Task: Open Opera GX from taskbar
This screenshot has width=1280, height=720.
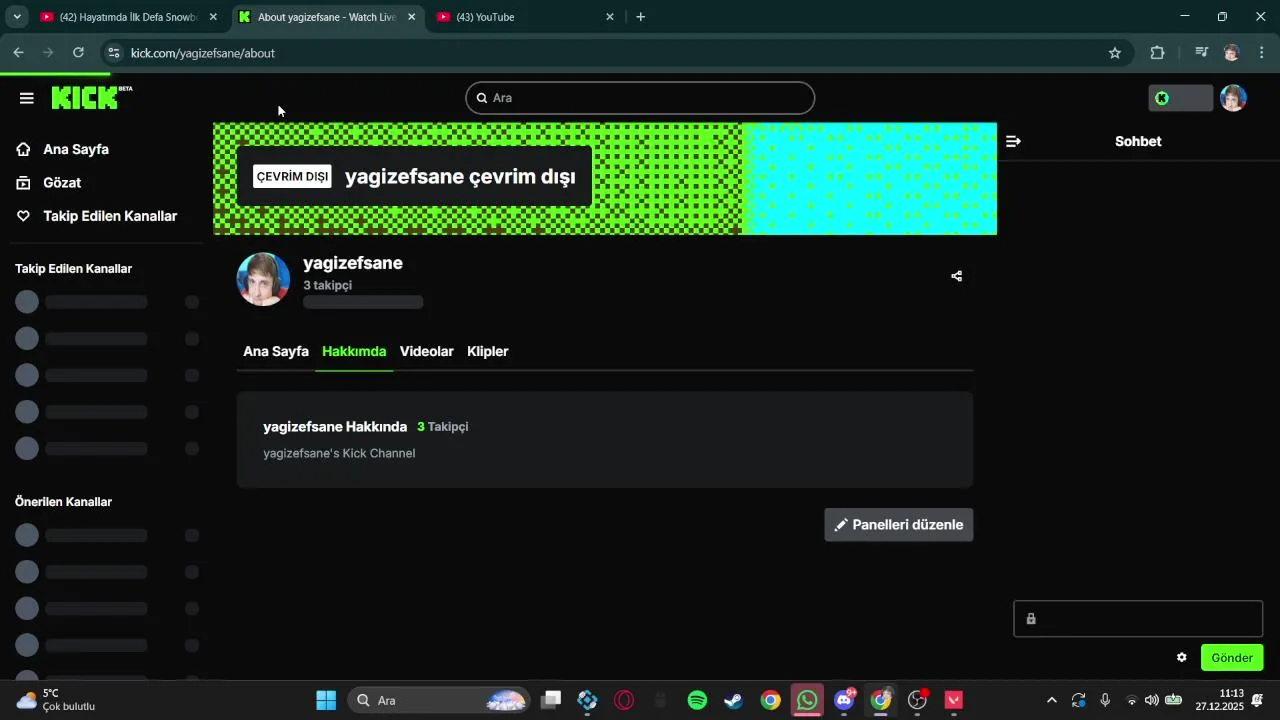Action: (x=624, y=700)
